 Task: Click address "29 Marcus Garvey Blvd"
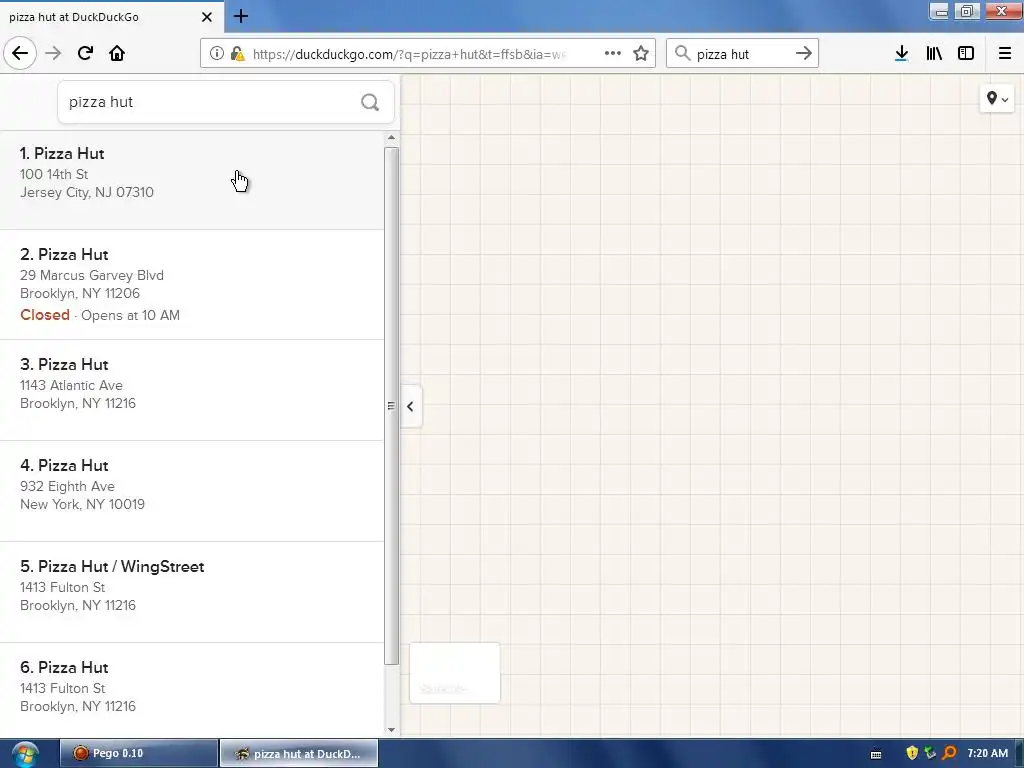[x=91, y=276]
